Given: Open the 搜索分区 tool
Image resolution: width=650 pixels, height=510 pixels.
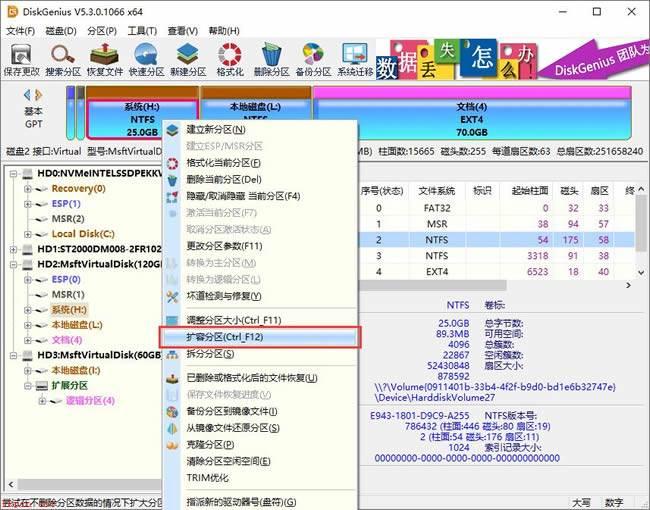Looking at the screenshot, I should [63, 60].
